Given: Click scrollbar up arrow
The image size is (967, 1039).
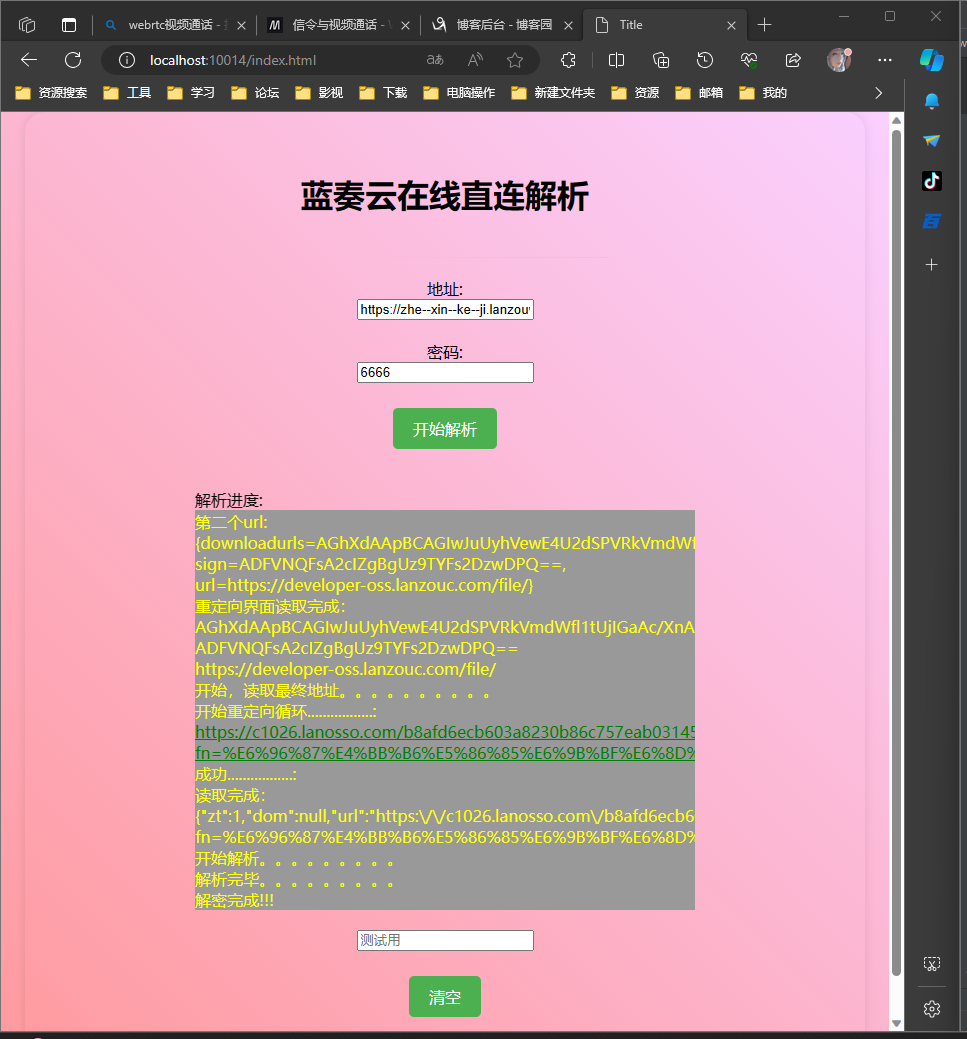Looking at the screenshot, I should click(x=896, y=120).
